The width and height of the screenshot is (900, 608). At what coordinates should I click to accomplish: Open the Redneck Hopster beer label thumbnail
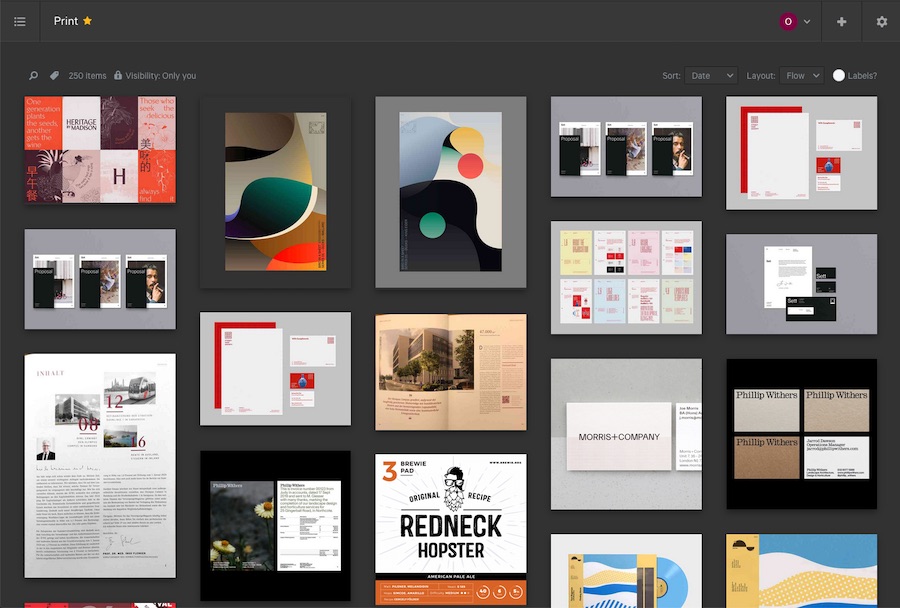pyautogui.click(x=451, y=529)
